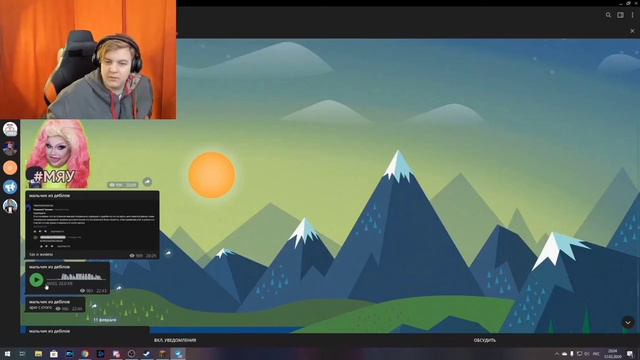Screen dimensions: 640x360
Task: Expand hidden system tray icons chevron
Action: [557, 354]
